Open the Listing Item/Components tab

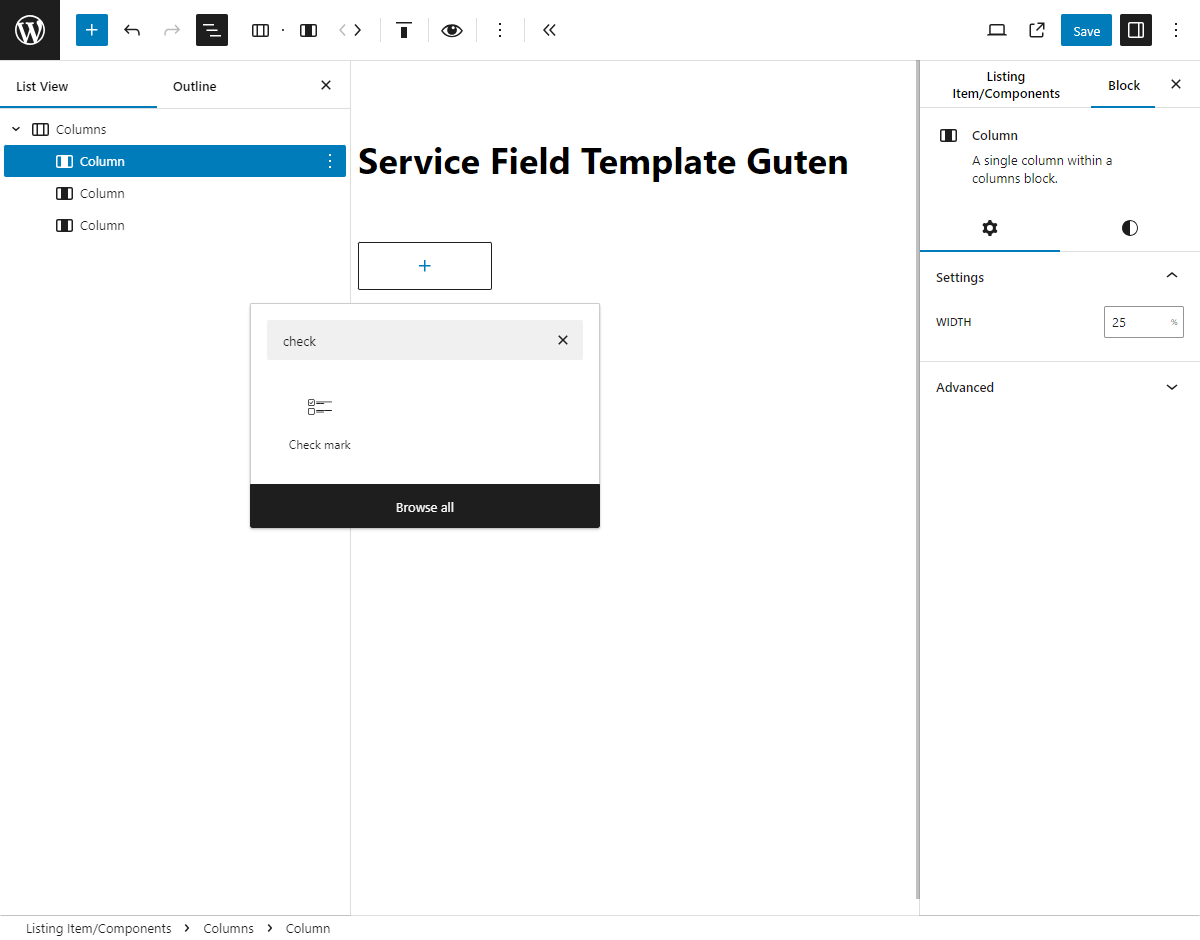1005,84
